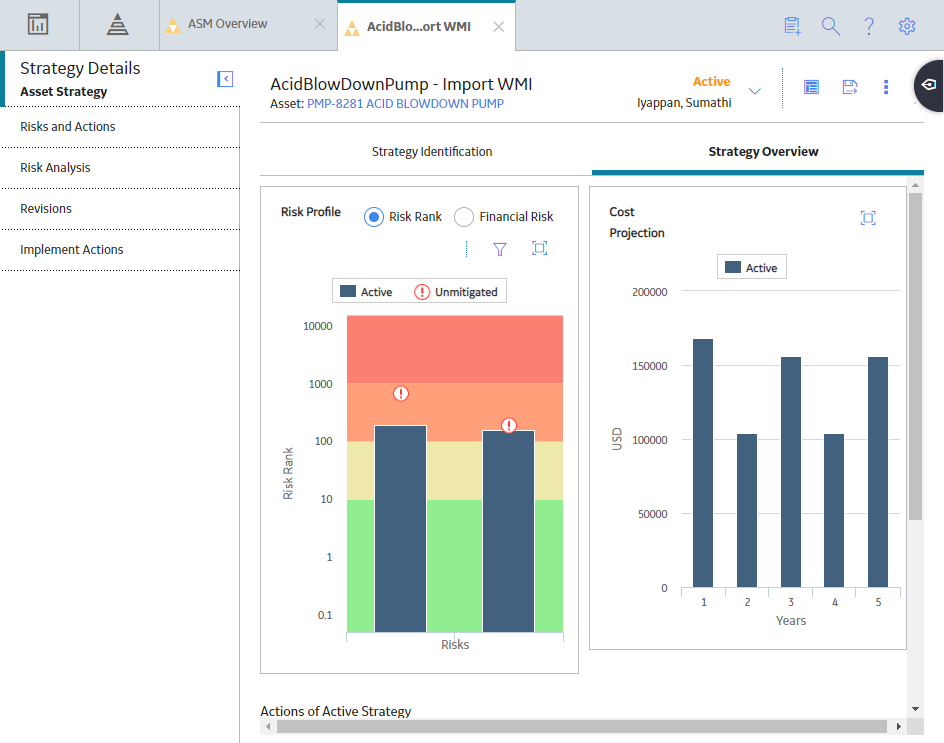This screenshot has height=743, width=944.
Task: Click the Year 5 cost bar
Action: click(x=878, y=472)
